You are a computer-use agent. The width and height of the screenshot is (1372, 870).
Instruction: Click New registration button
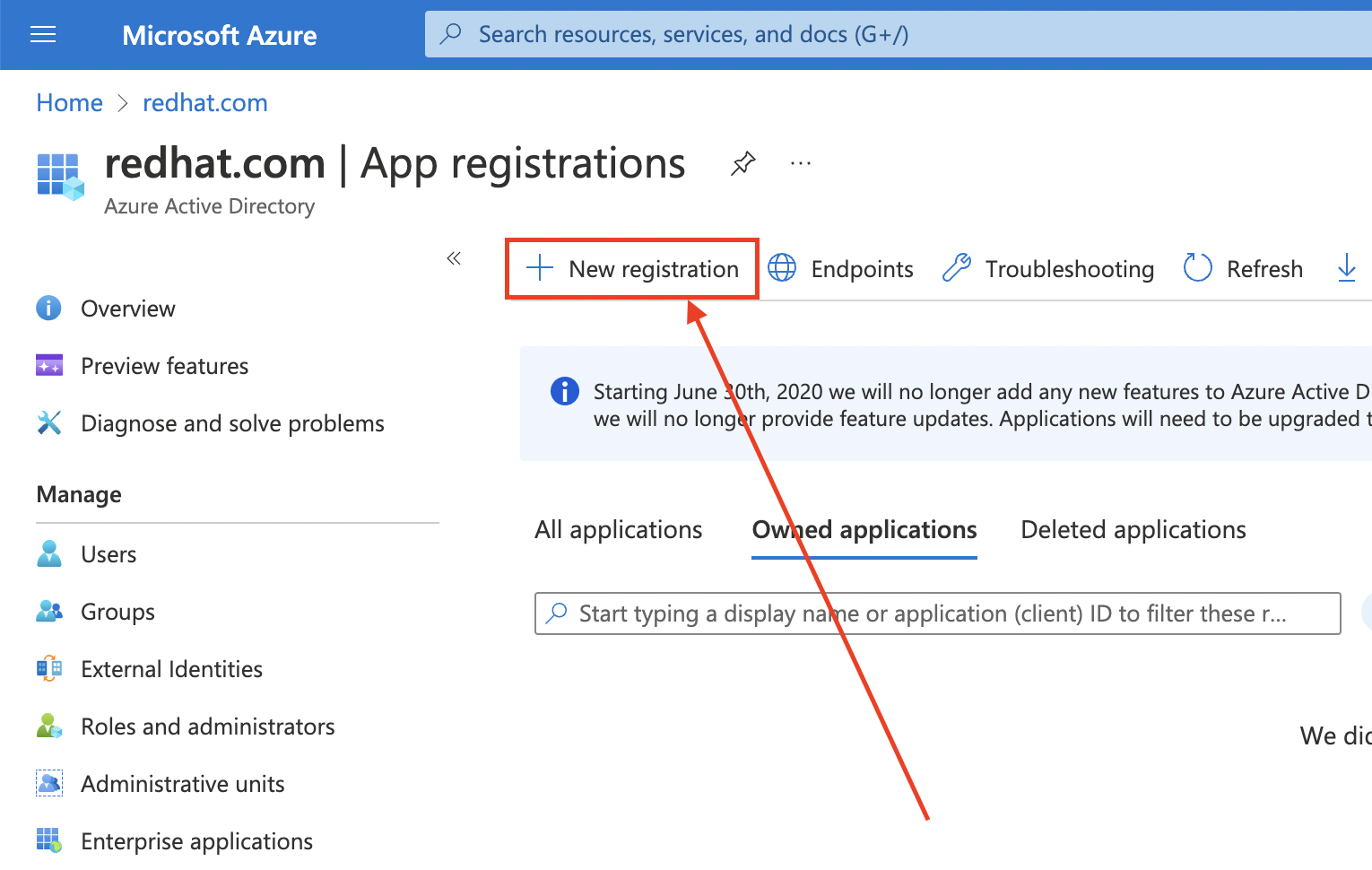tap(633, 268)
